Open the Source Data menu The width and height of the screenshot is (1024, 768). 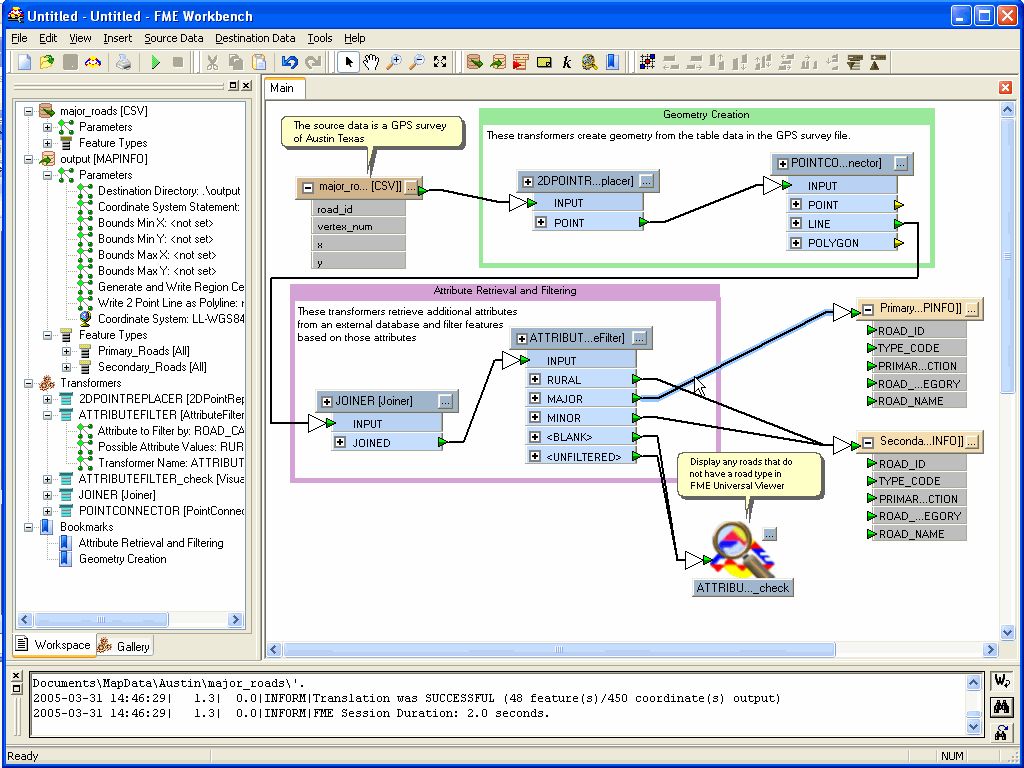click(x=173, y=38)
